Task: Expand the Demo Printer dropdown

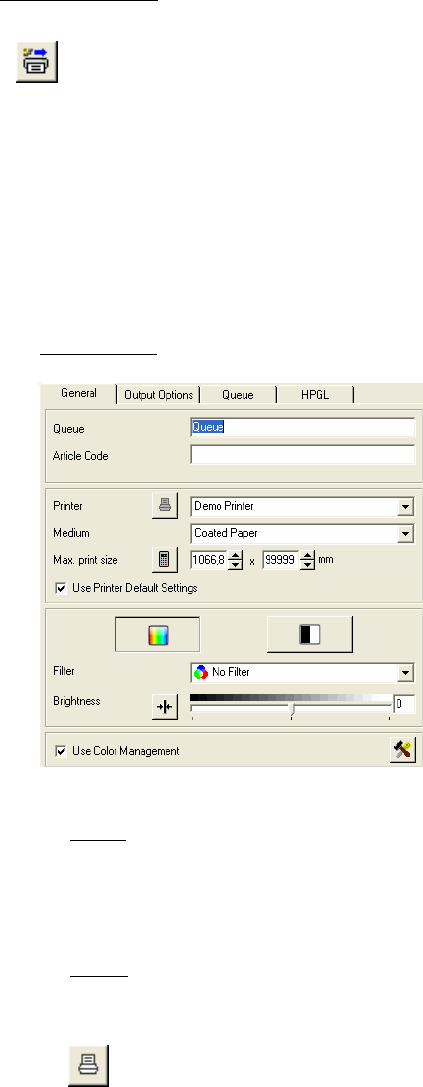Action: (x=406, y=507)
